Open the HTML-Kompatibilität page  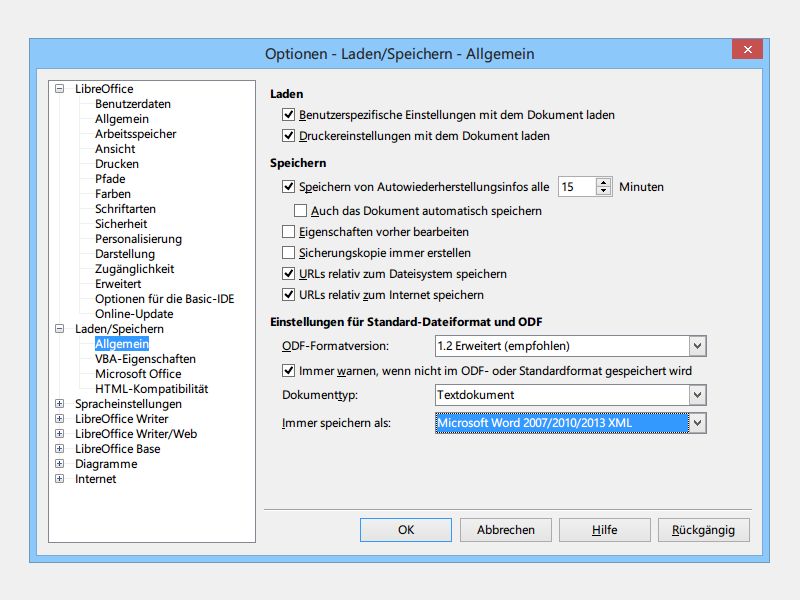[x=152, y=389]
